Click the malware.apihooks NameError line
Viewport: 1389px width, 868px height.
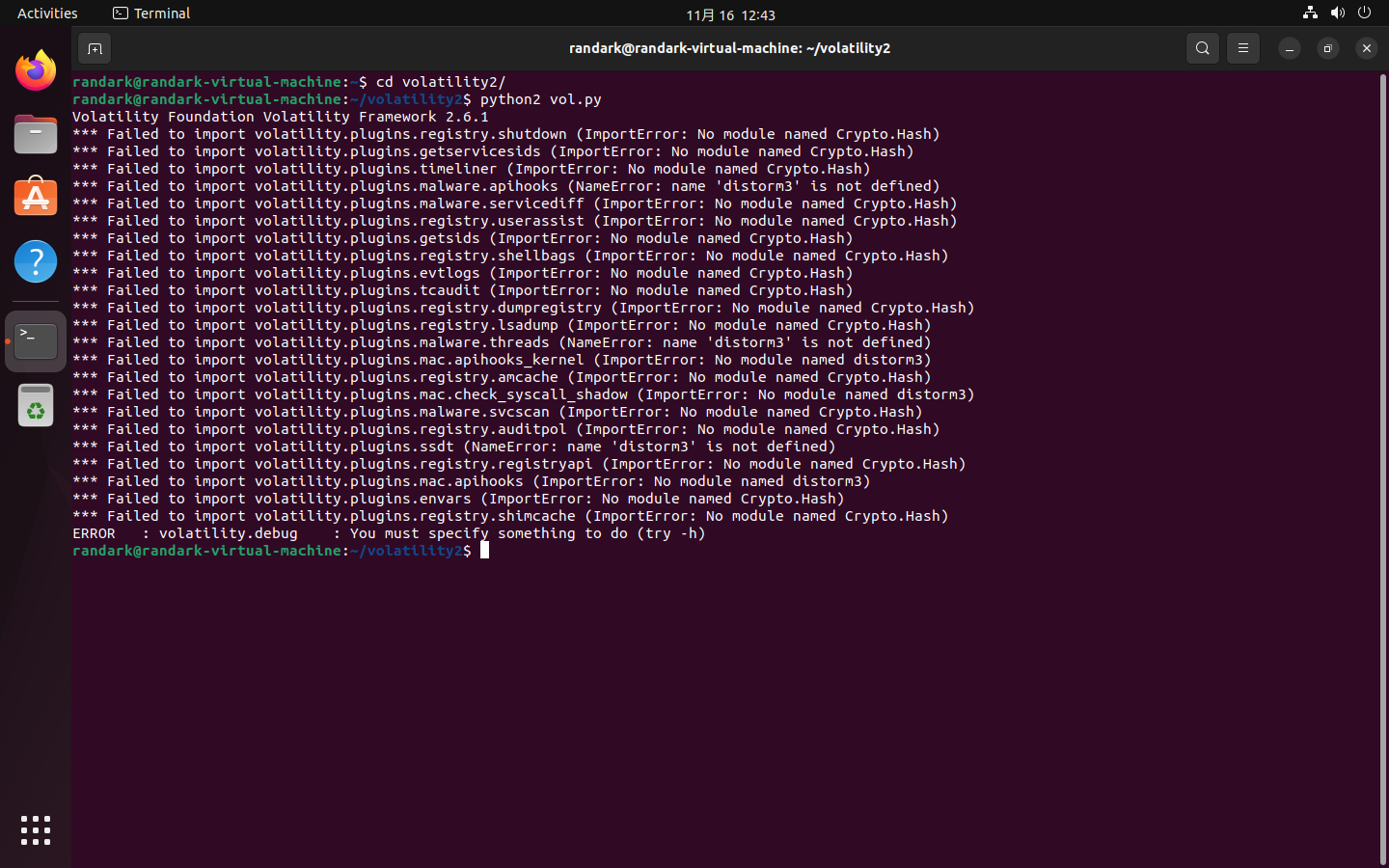[x=506, y=186]
